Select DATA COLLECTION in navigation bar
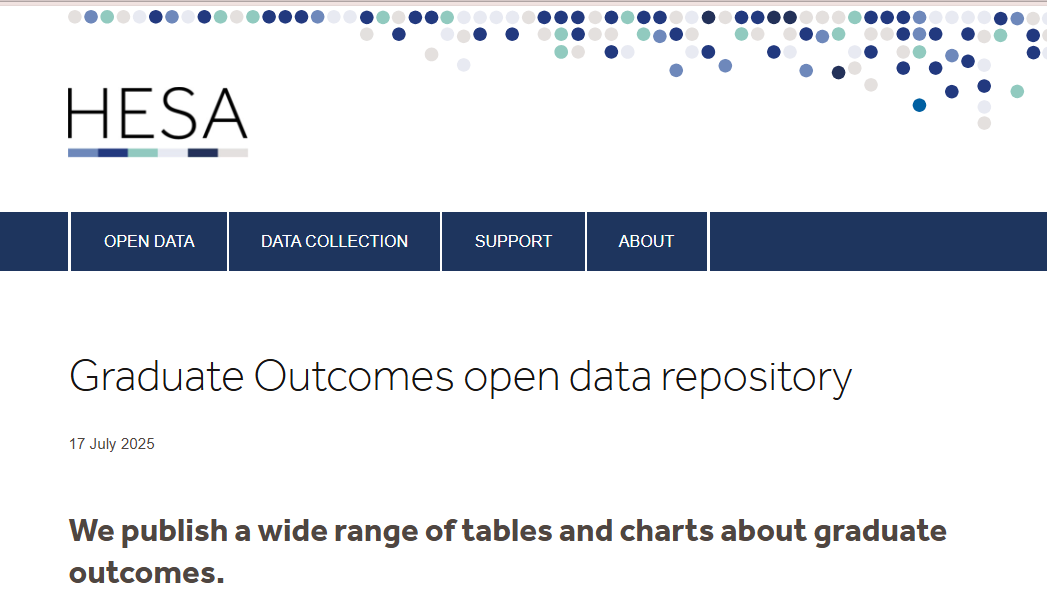Image resolution: width=1047 pixels, height=610 pixels. tap(335, 242)
